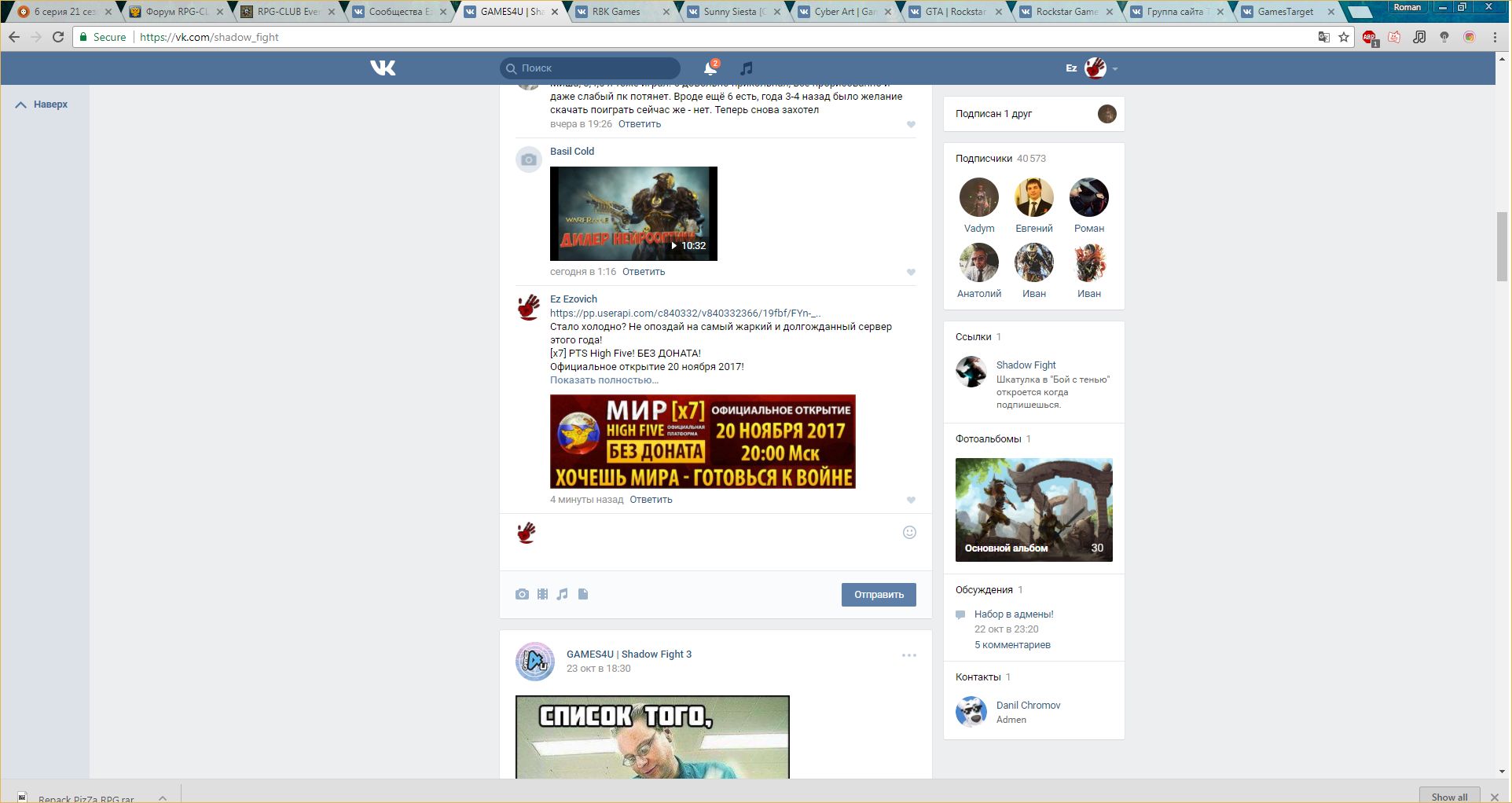This screenshot has width=1512, height=803.
Task: Switch to the Cyber Art tab
Action: pyautogui.click(x=846, y=12)
